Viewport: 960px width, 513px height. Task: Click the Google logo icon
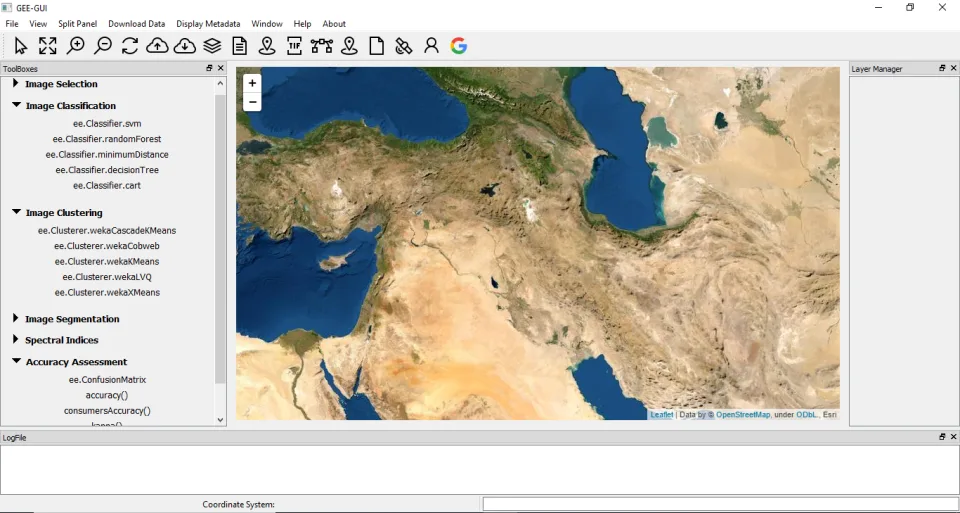point(459,46)
